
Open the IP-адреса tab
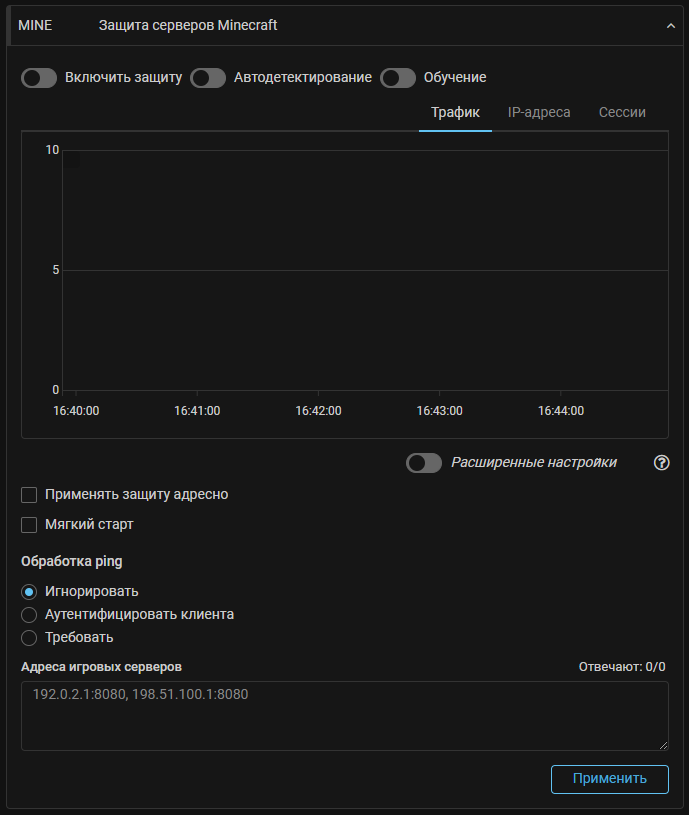click(539, 112)
